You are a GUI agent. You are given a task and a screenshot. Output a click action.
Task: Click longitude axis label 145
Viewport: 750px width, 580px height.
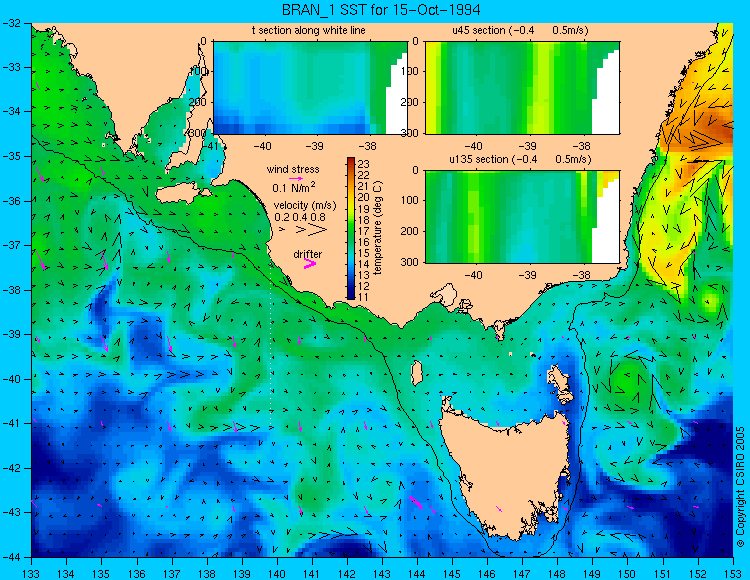point(452,573)
